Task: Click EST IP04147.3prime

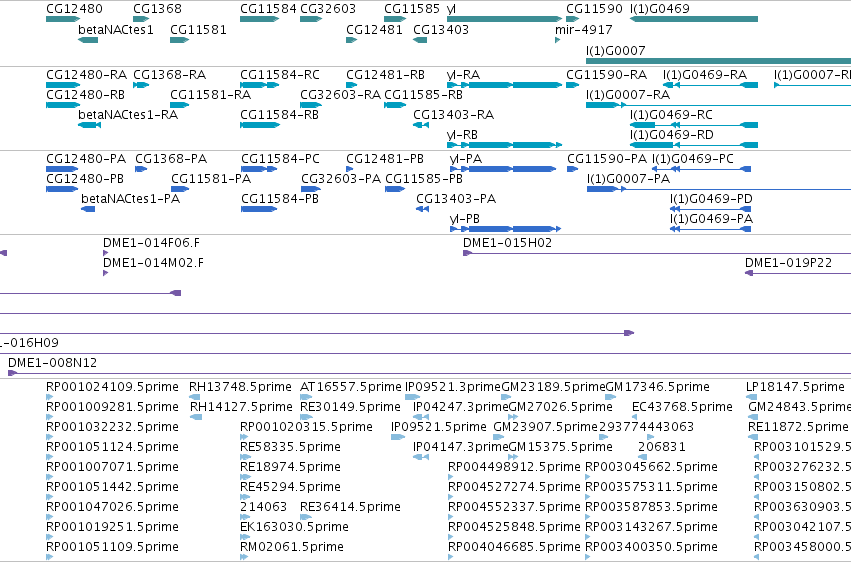Action: tap(421, 457)
